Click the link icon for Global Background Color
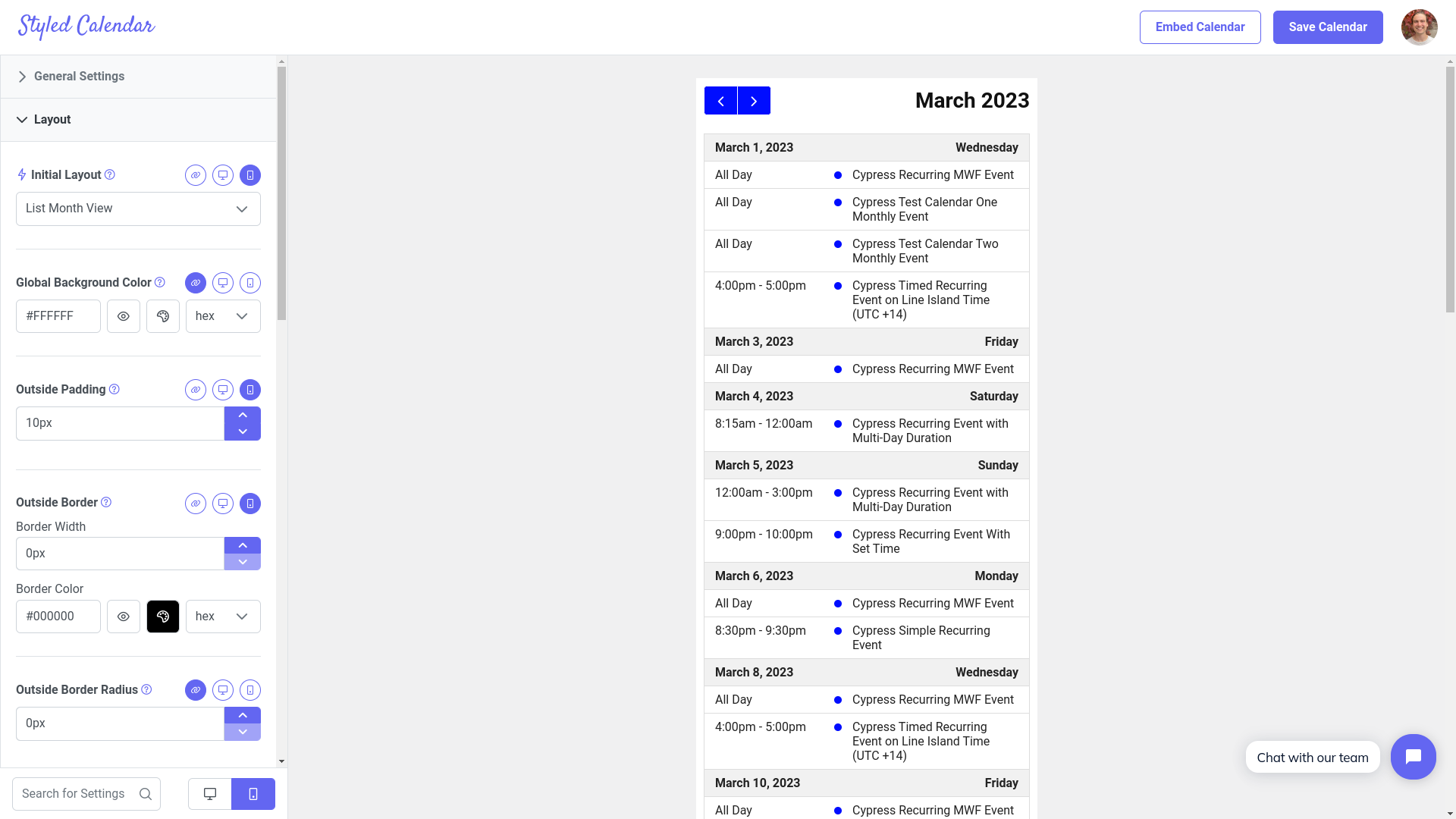The width and height of the screenshot is (1456, 819). pyautogui.click(x=195, y=282)
